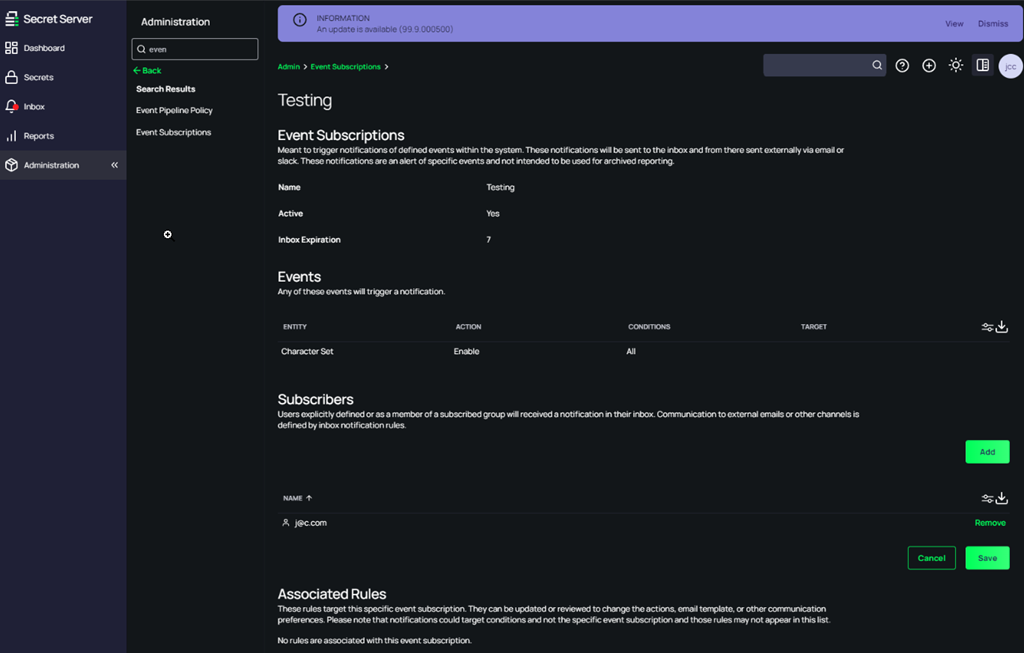Open the Inbox navigation item
This screenshot has width=1024, height=653.
pyautogui.click(x=34, y=106)
